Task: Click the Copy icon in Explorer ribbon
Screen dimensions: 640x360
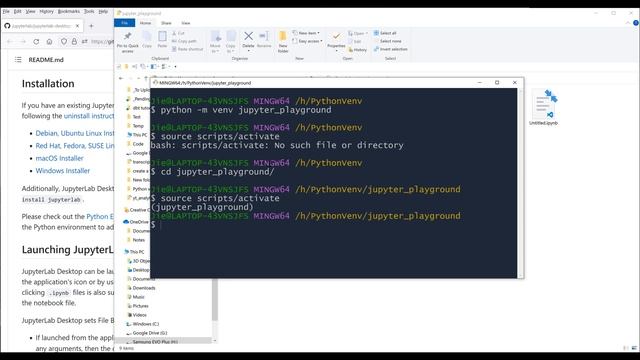Action: coord(147,40)
